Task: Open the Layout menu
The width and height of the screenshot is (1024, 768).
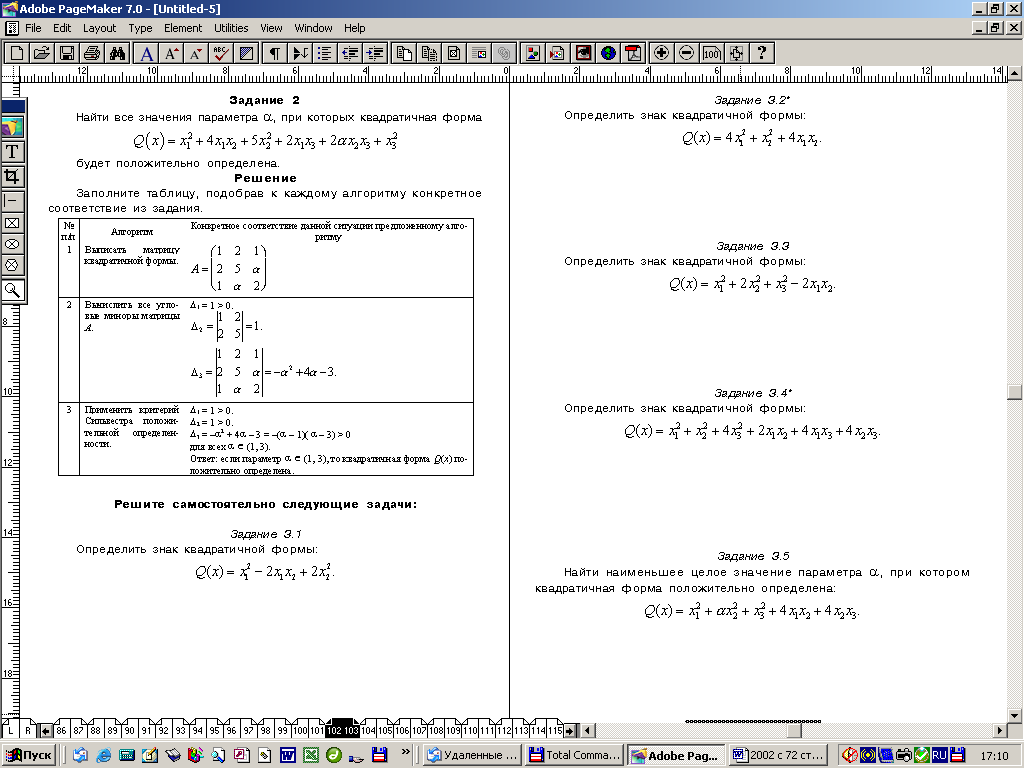Action: (99, 28)
